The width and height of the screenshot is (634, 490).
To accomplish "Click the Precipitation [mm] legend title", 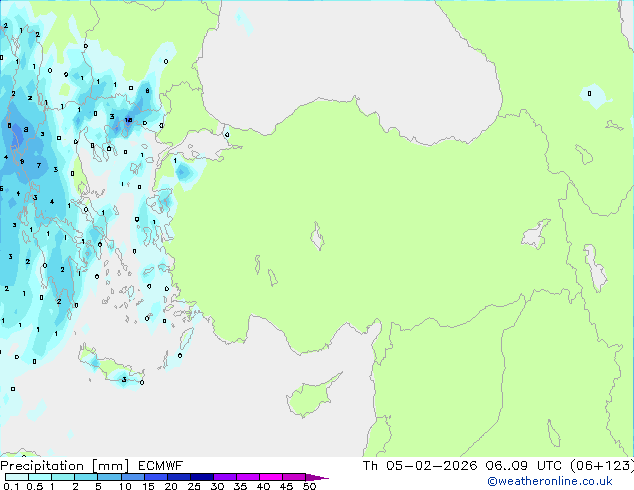I will click(x=60, y=466).
